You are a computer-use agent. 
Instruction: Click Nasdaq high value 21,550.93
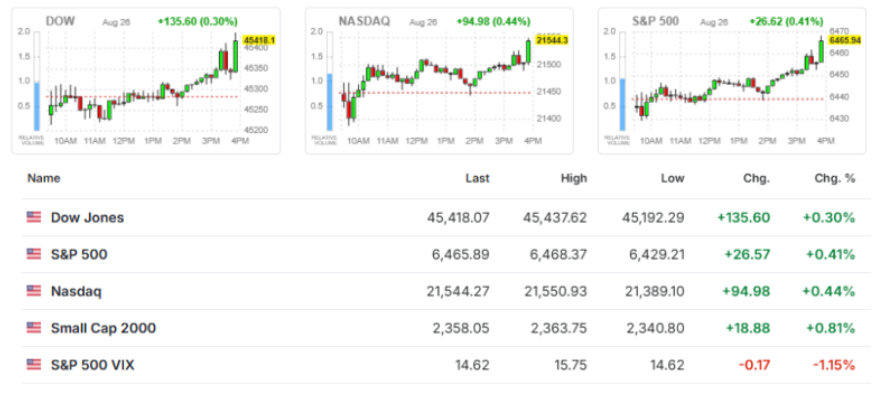coord(555,292)
